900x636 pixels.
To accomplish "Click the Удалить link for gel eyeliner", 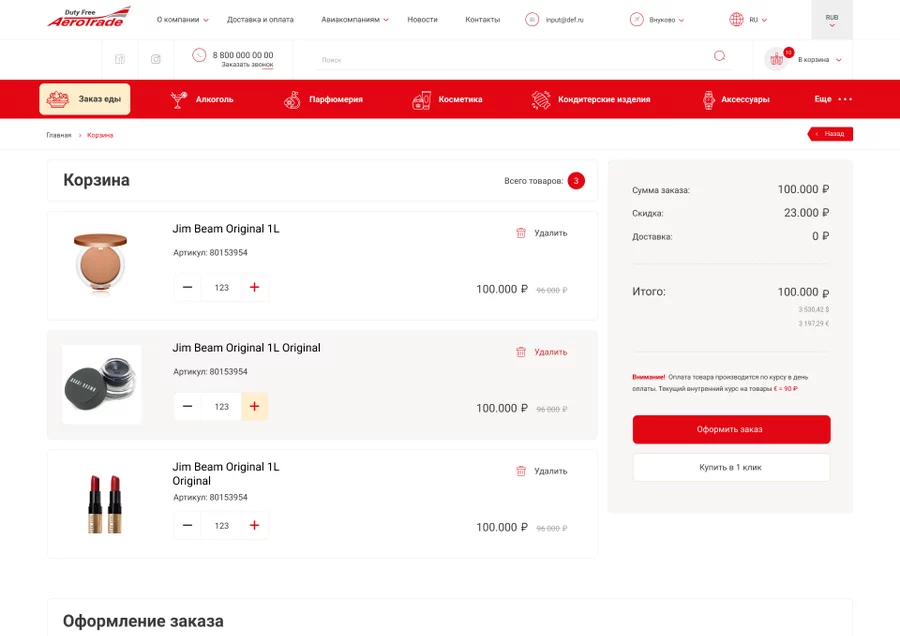I will point(550,352).
